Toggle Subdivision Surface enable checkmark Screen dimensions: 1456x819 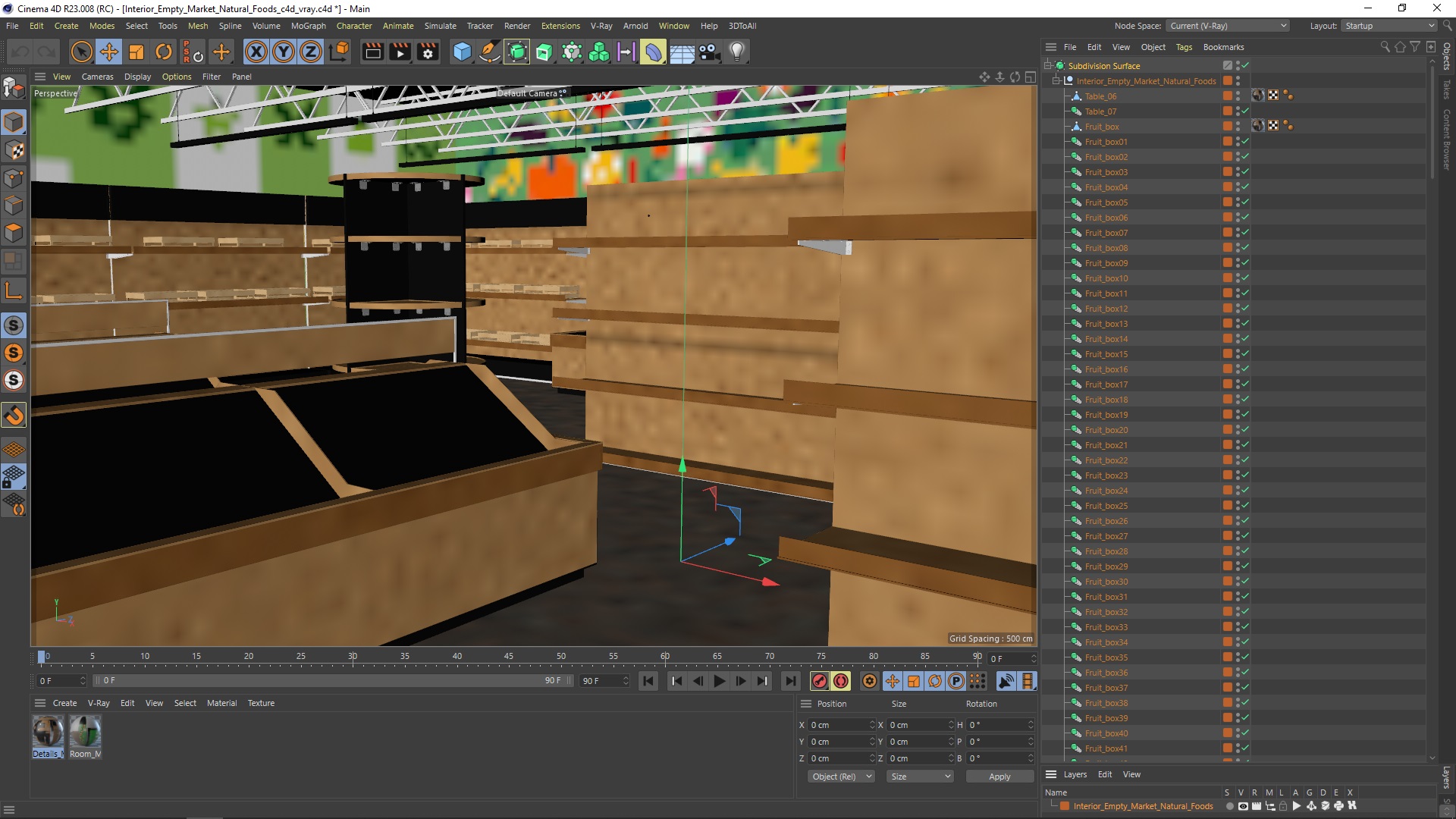1245,66
